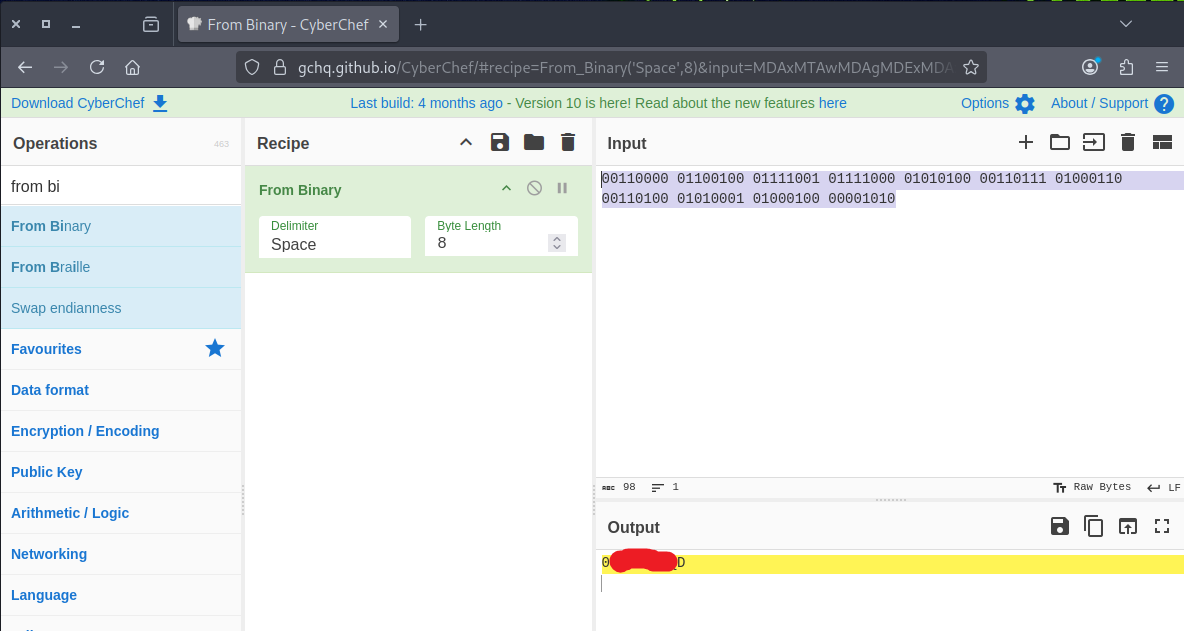This screenshot has height=631, width=1184.
Task: Reset the input pane layout icon
Action: 1162,142
